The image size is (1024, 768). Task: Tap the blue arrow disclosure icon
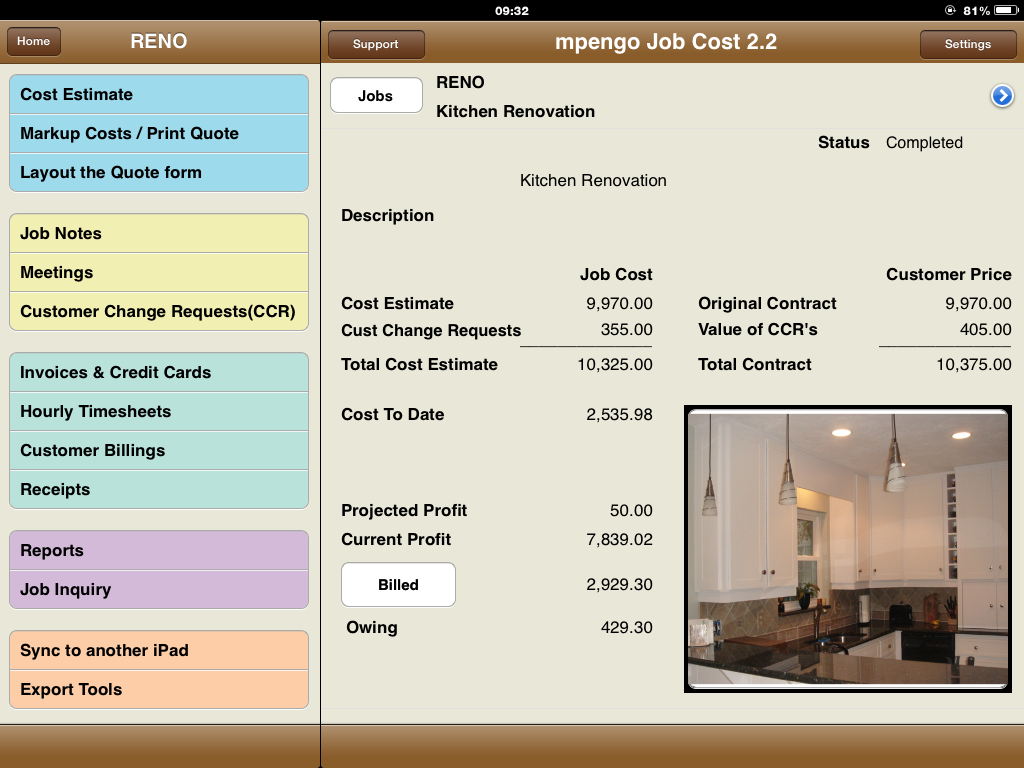pyautogui.click(x=1002, y=96)
